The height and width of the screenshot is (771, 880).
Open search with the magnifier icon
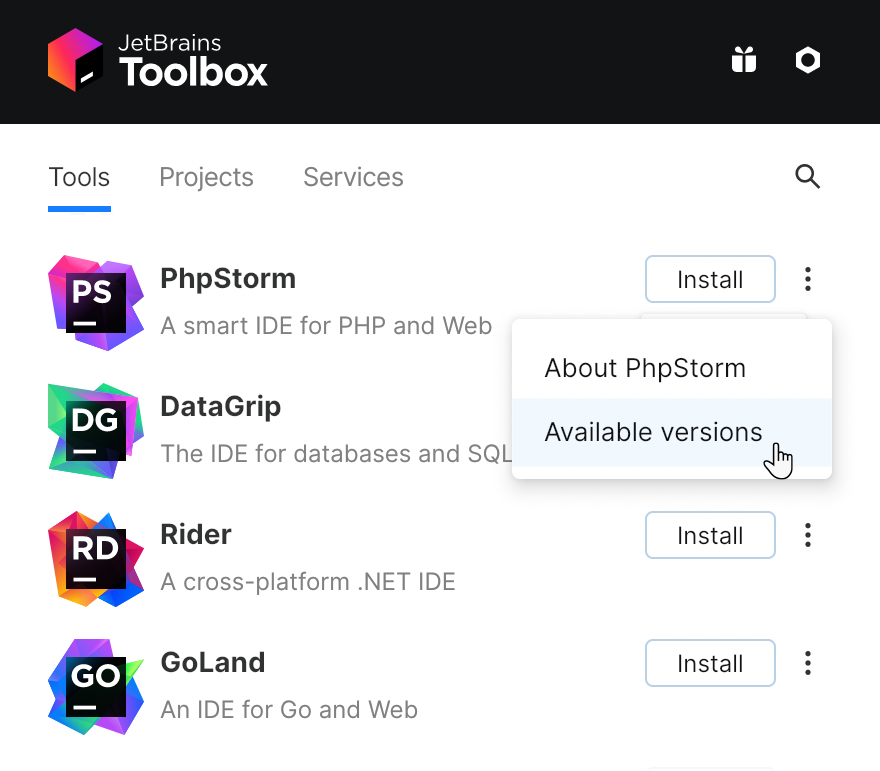click(x=807, y=176)
